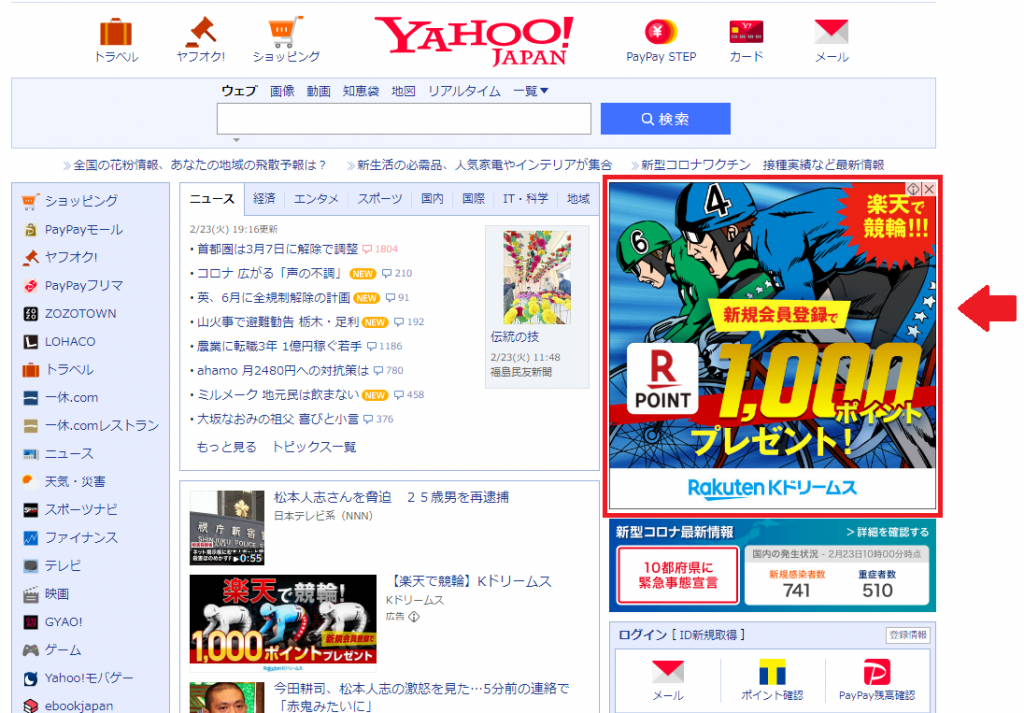Image resolution: width=1024 pixels, height=713 pixels.
Task: Open LOHACO in the sidebar
Action: [70, 341]
